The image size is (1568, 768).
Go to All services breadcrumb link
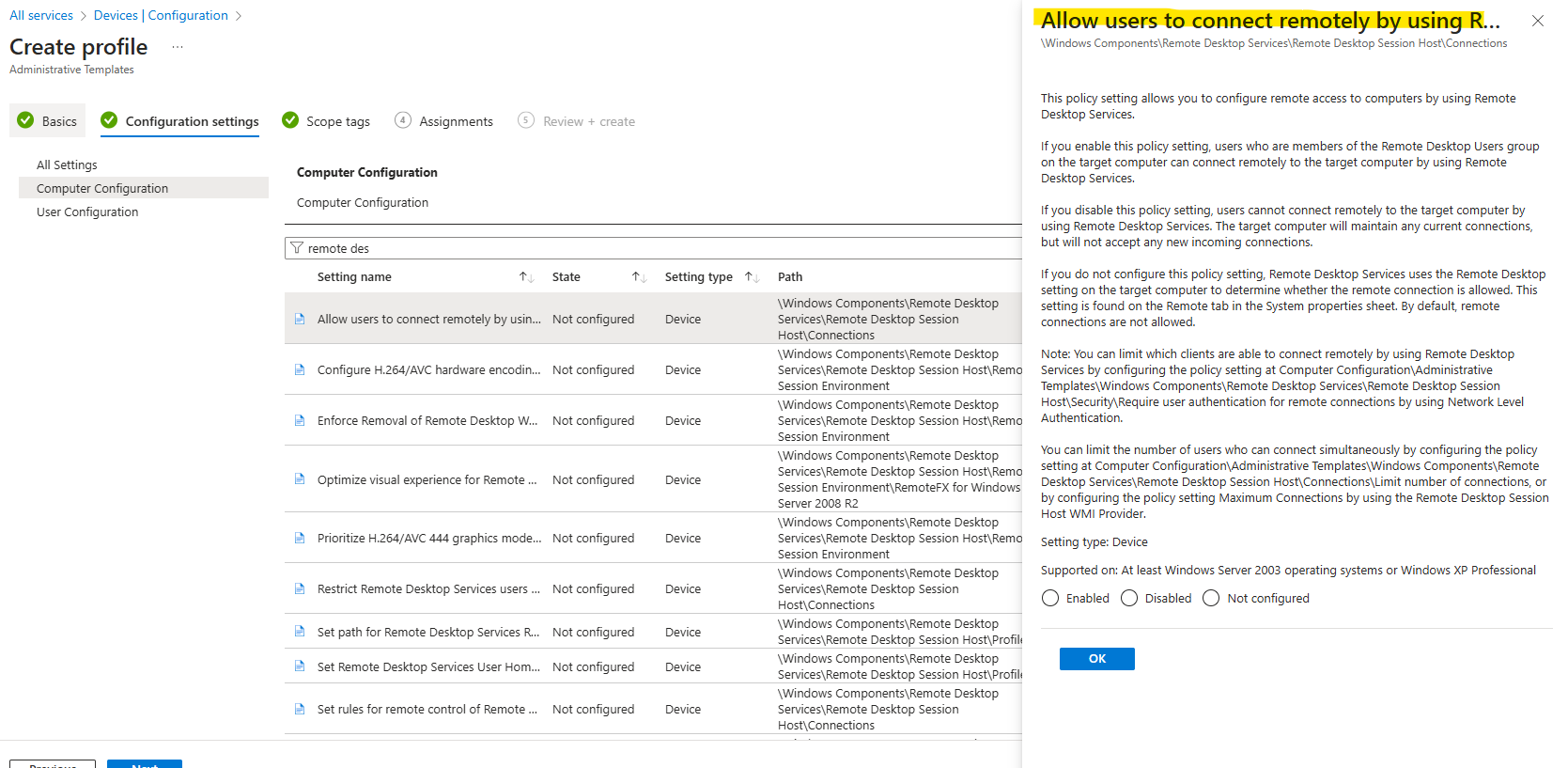click(41, 15)
